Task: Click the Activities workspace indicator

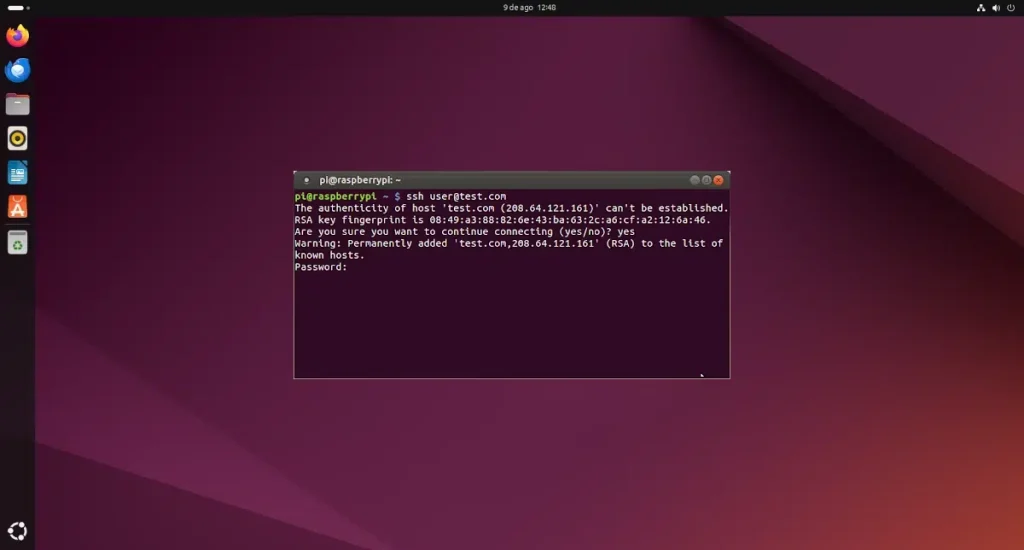Action: click(x=17, y=8)
